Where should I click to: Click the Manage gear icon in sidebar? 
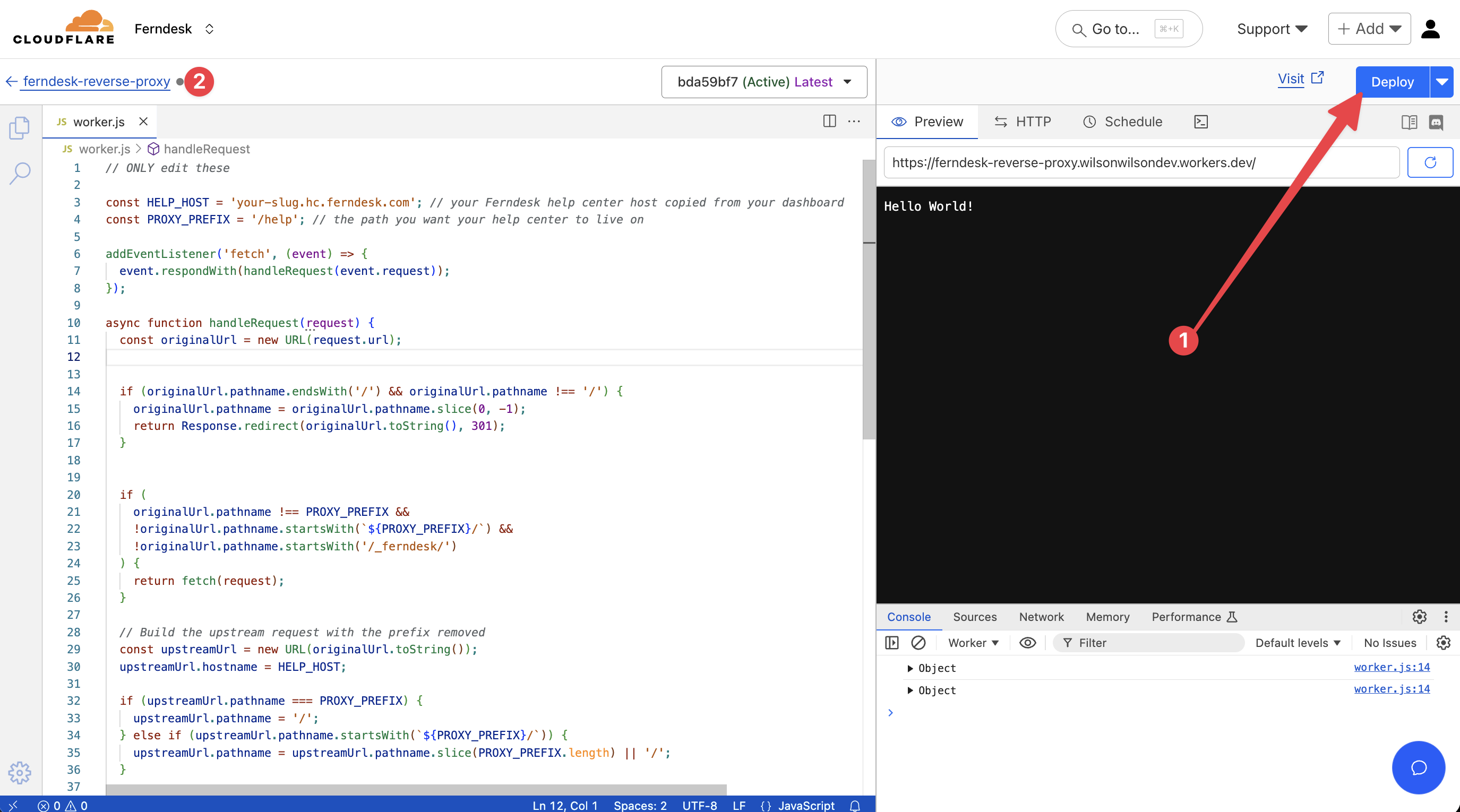coord(19,772)
